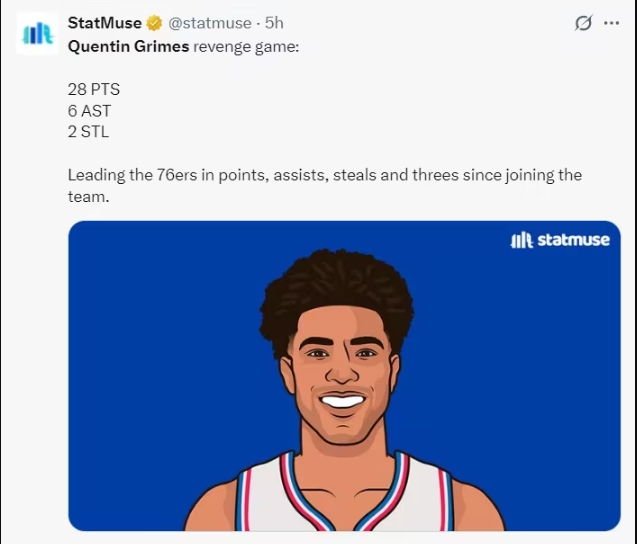Click the 28 PTS stat line
Viewport: 637px width, 544px height.
(x=94, y=89)
